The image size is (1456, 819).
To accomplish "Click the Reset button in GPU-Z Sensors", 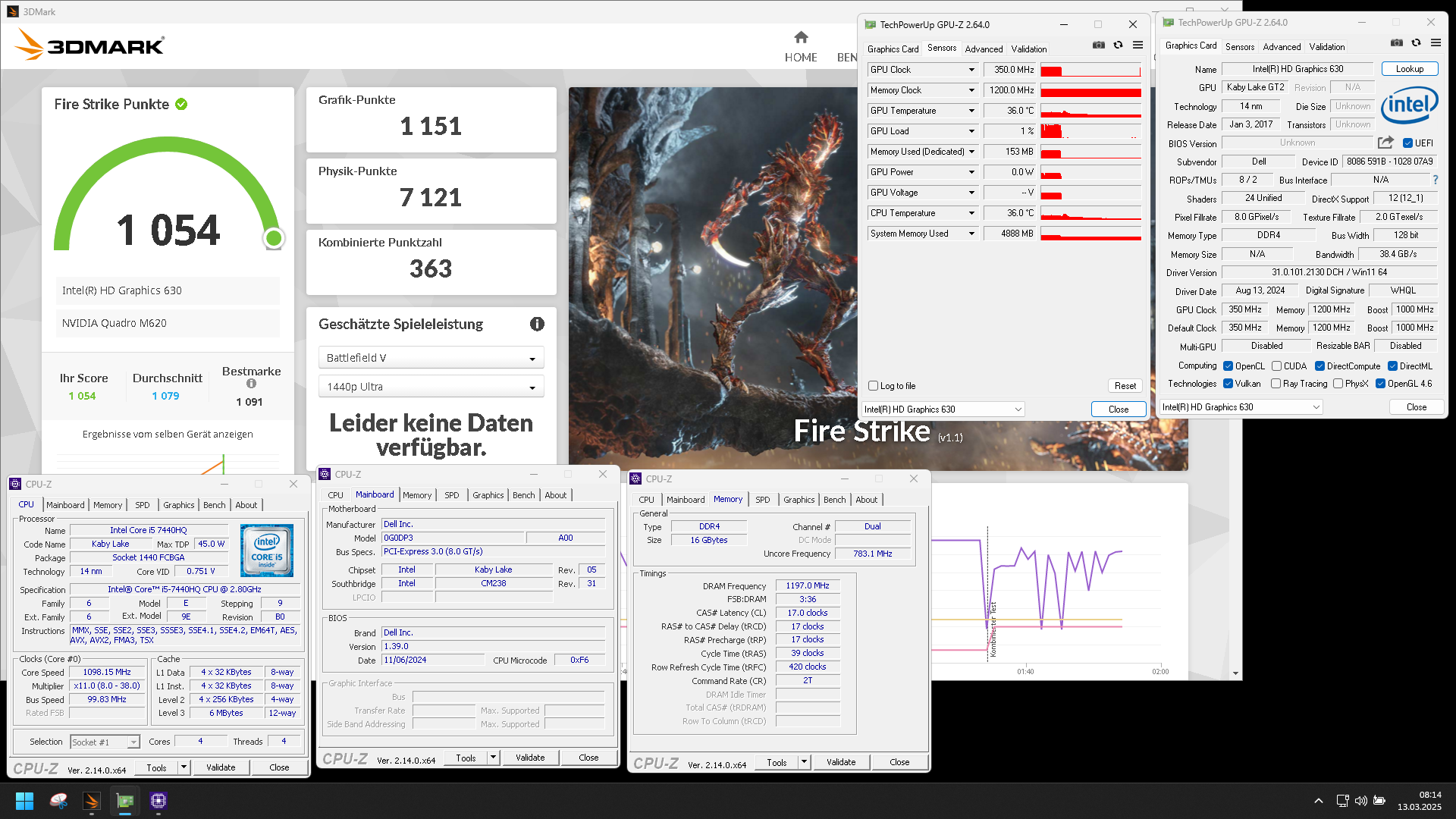I will point(1125,386).
